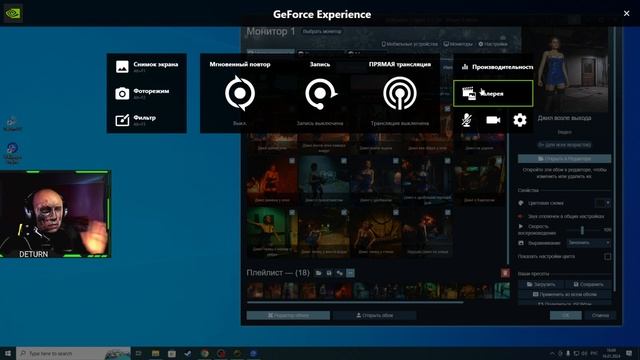Click the ПРЯМАЯ трансляция broadcast icon
The width and height of the screenshot is (640, 360).
(x=400, y=93)
